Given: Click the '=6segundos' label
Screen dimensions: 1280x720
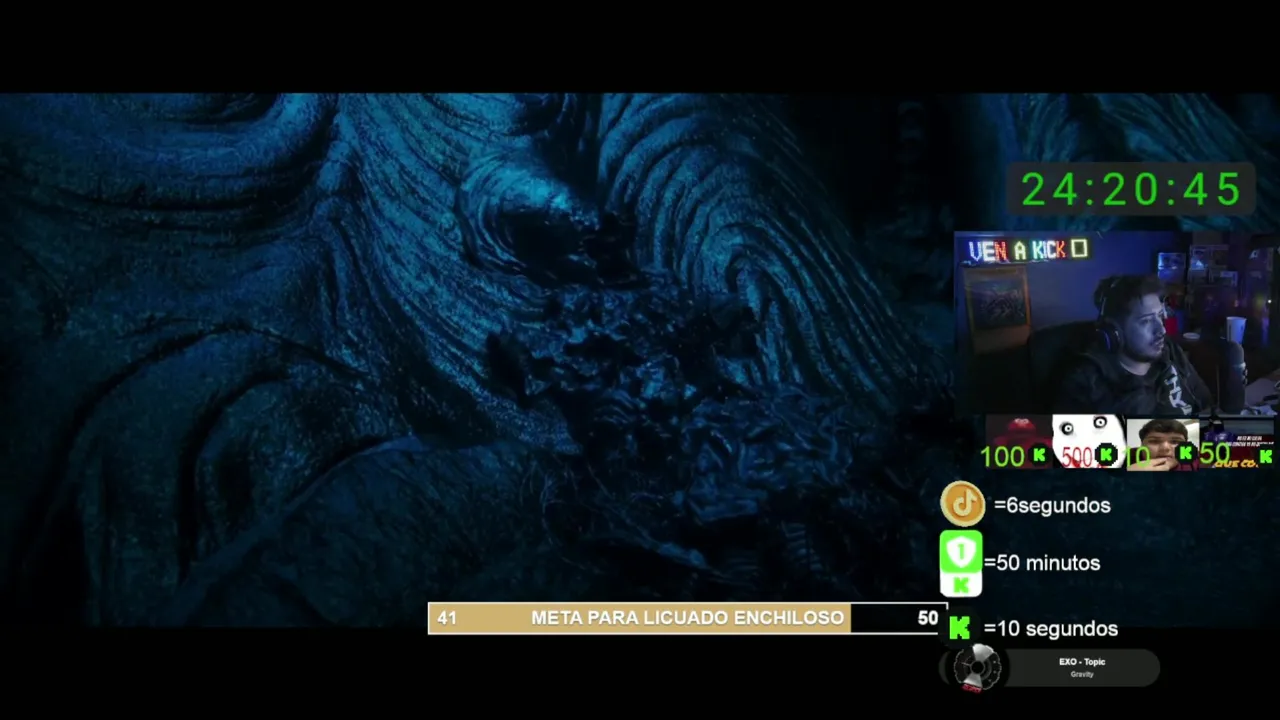Looking at the screenshot, I should (x=1052, y=505).
